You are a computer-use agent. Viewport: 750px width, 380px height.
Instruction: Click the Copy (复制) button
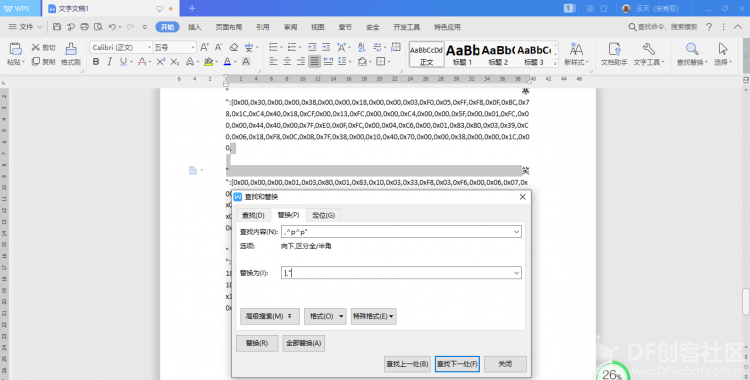[44, 62]
